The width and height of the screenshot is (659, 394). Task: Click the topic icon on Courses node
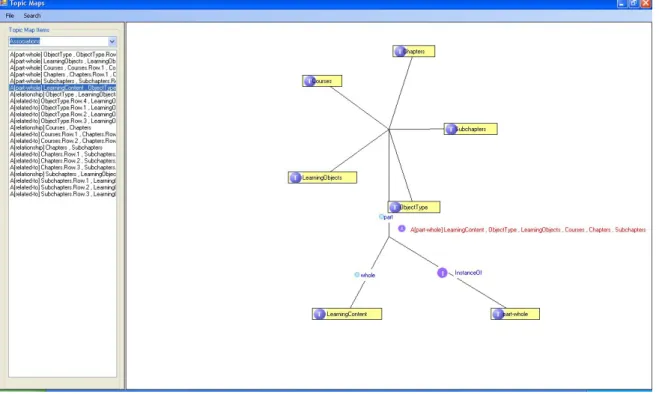[309, 81]
